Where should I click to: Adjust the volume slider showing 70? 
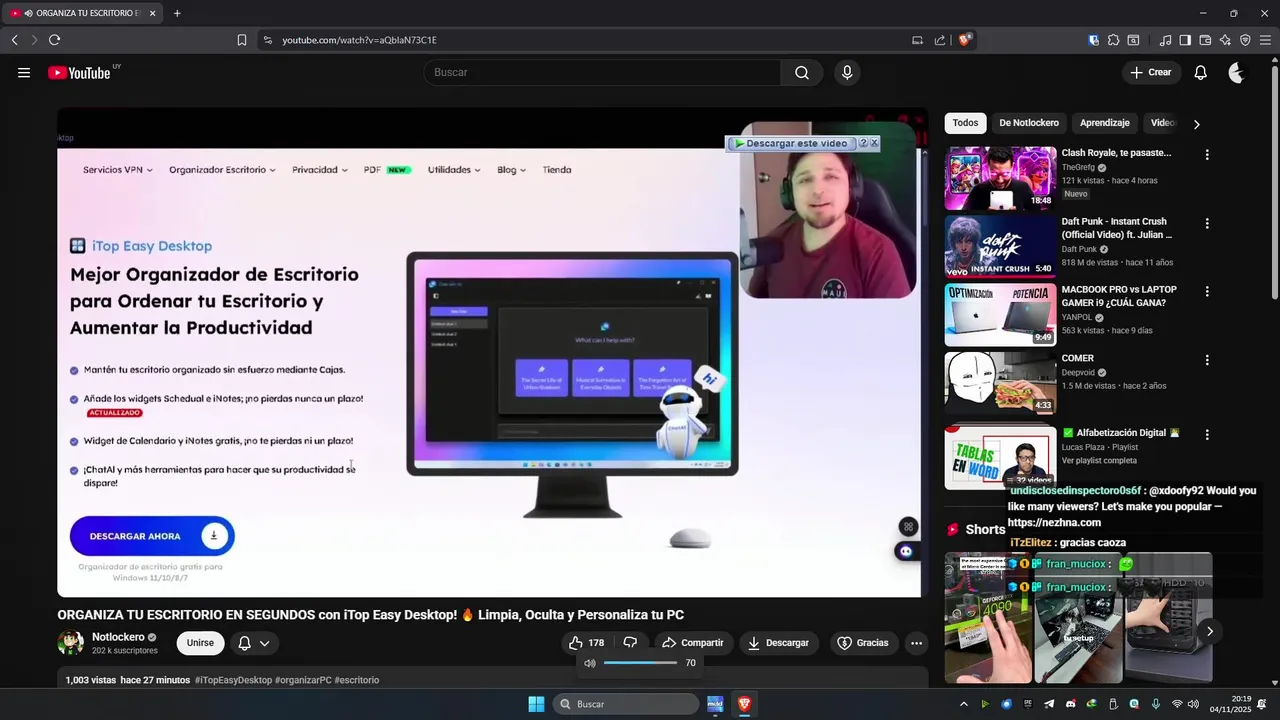click(x=640, y=663)
